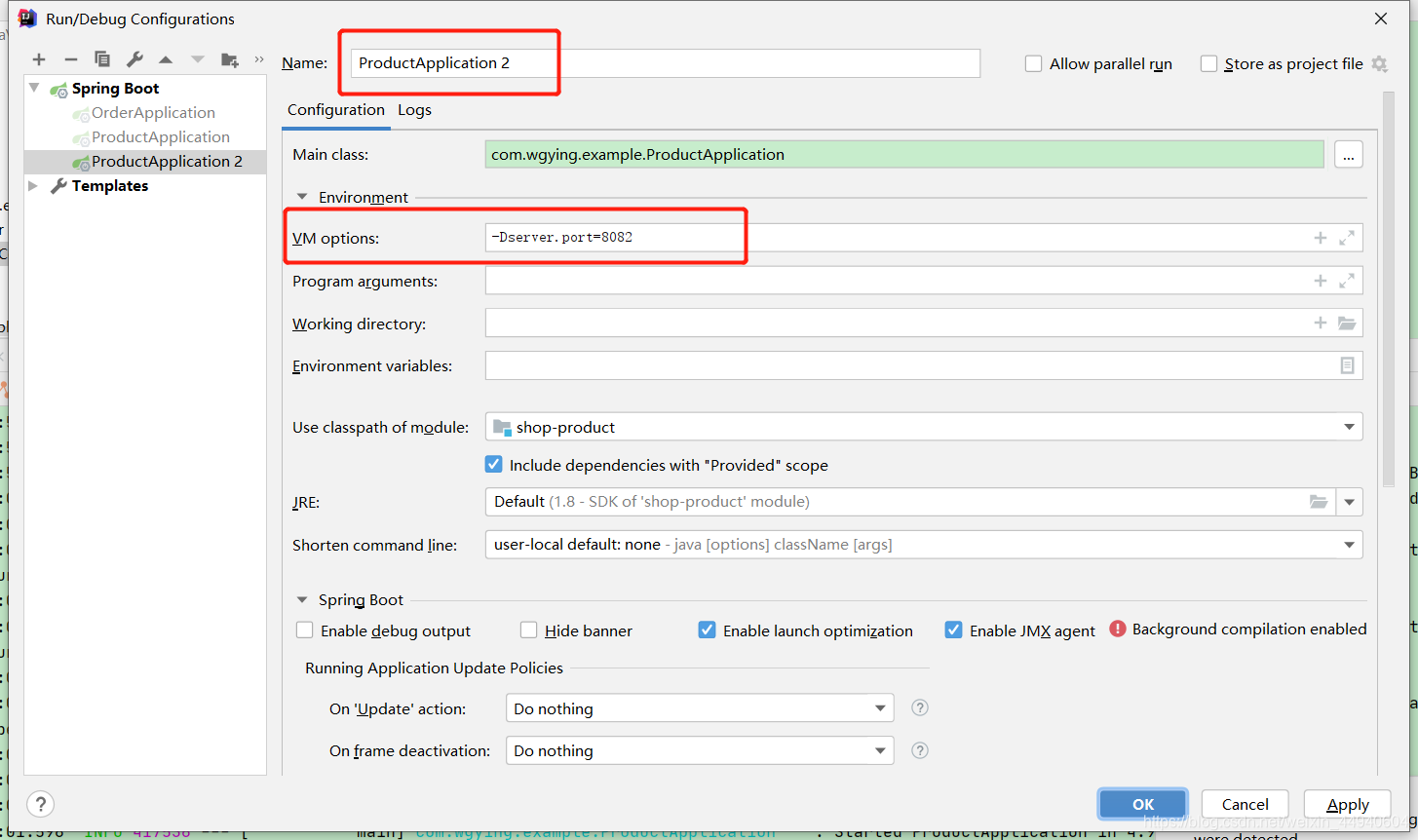
Task: Toggle Store as project file checkbox
Action: 1208,63
